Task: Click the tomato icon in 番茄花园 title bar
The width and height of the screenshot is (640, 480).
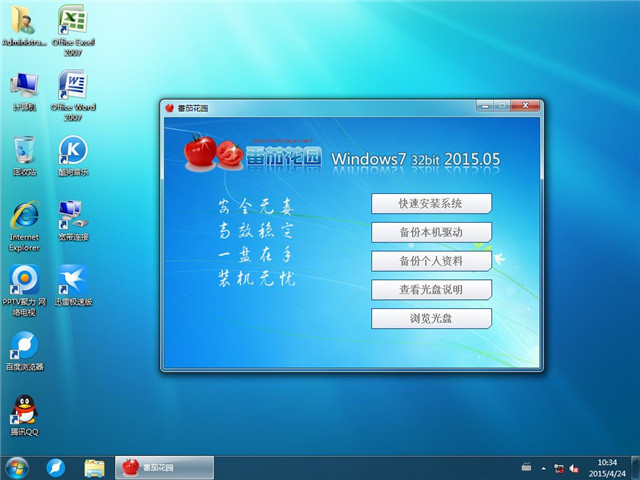Action: point(169,108)
